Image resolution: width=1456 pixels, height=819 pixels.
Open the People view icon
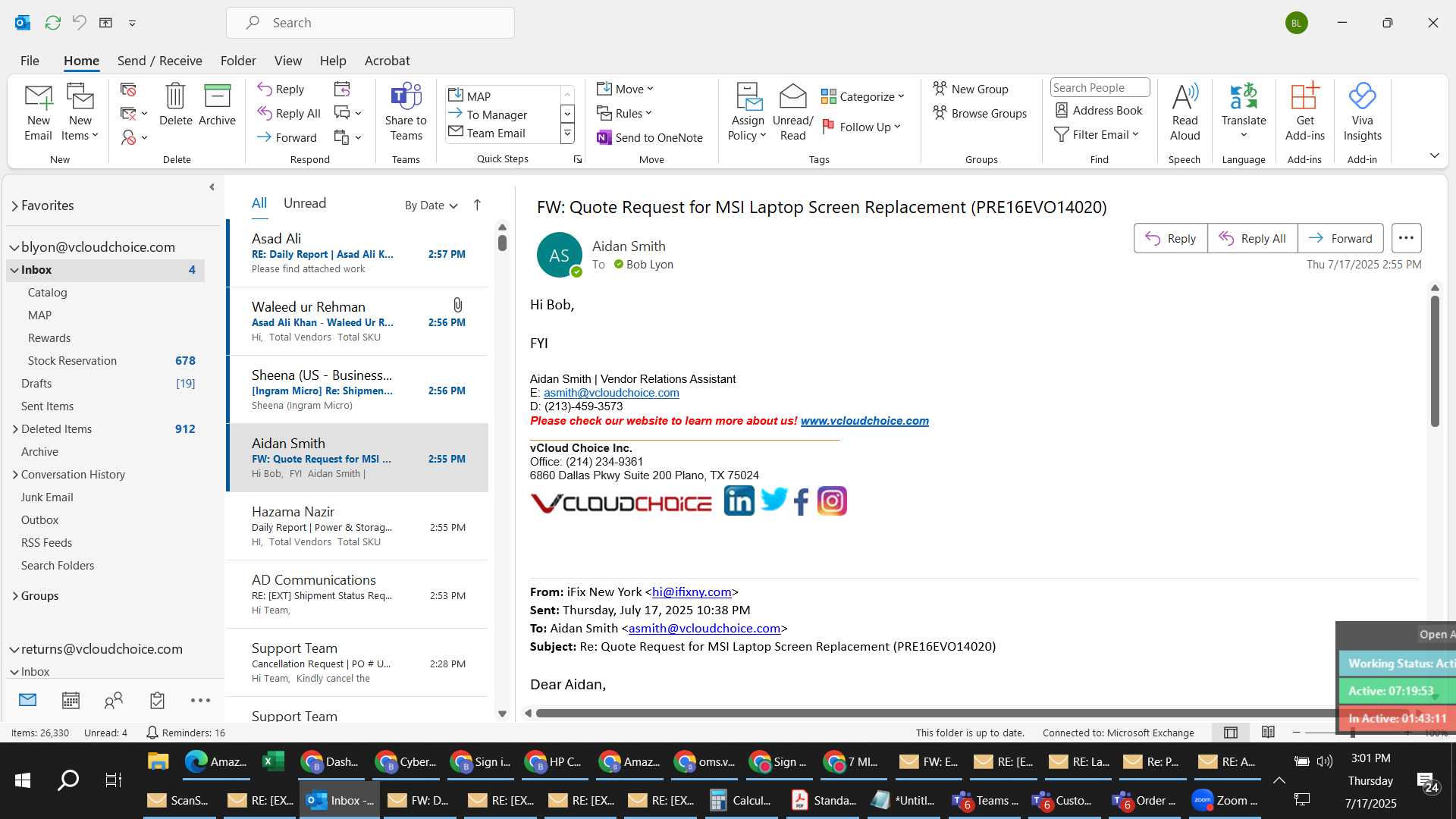pos(114,701)
